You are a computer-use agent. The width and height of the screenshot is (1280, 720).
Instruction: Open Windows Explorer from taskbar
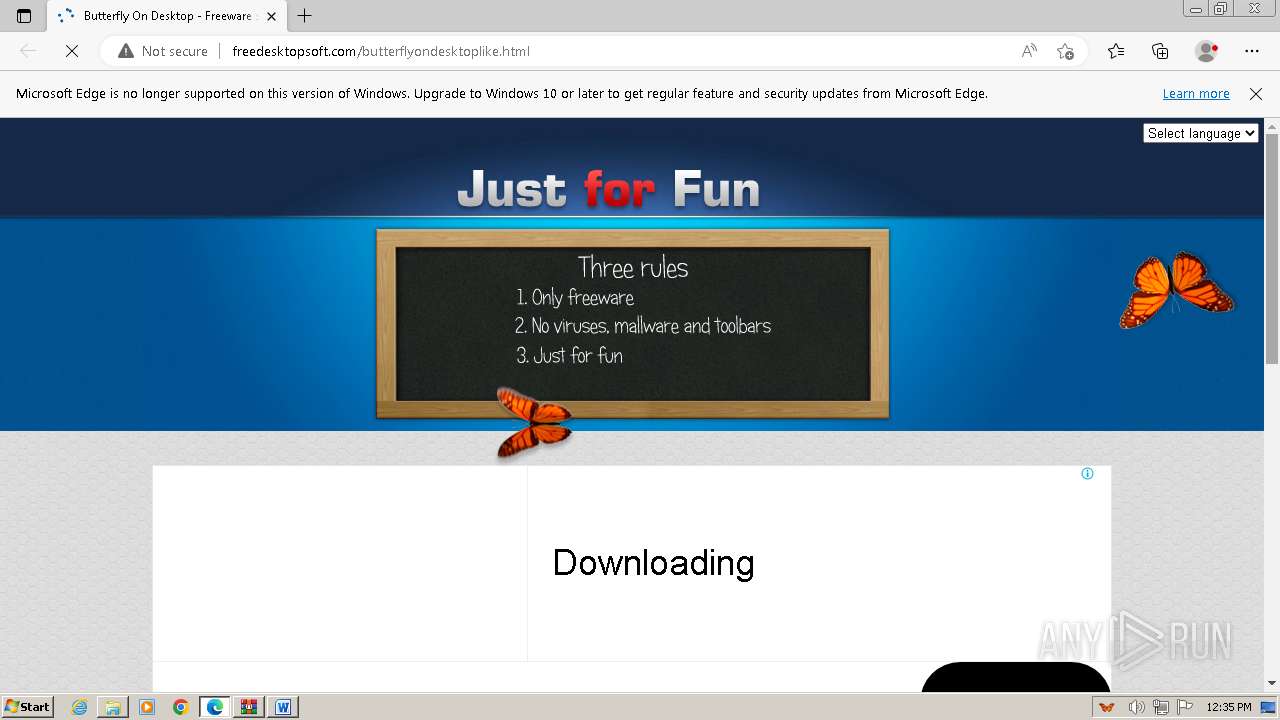113,707
